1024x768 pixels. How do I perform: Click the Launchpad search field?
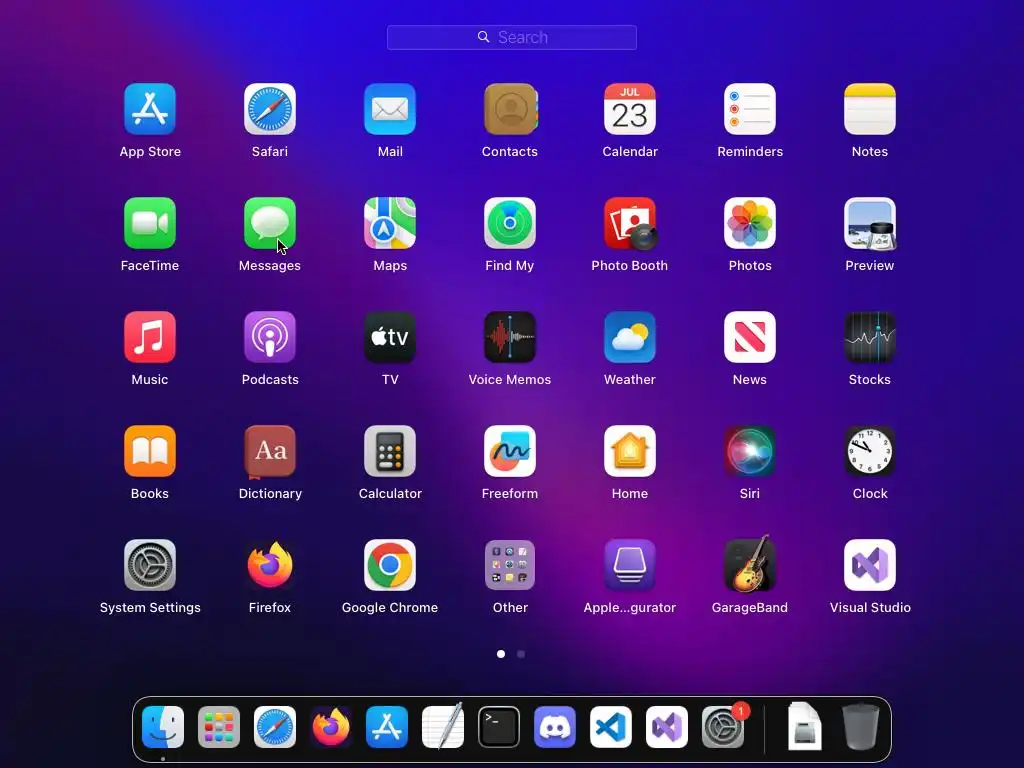click(x=512, y=37)
